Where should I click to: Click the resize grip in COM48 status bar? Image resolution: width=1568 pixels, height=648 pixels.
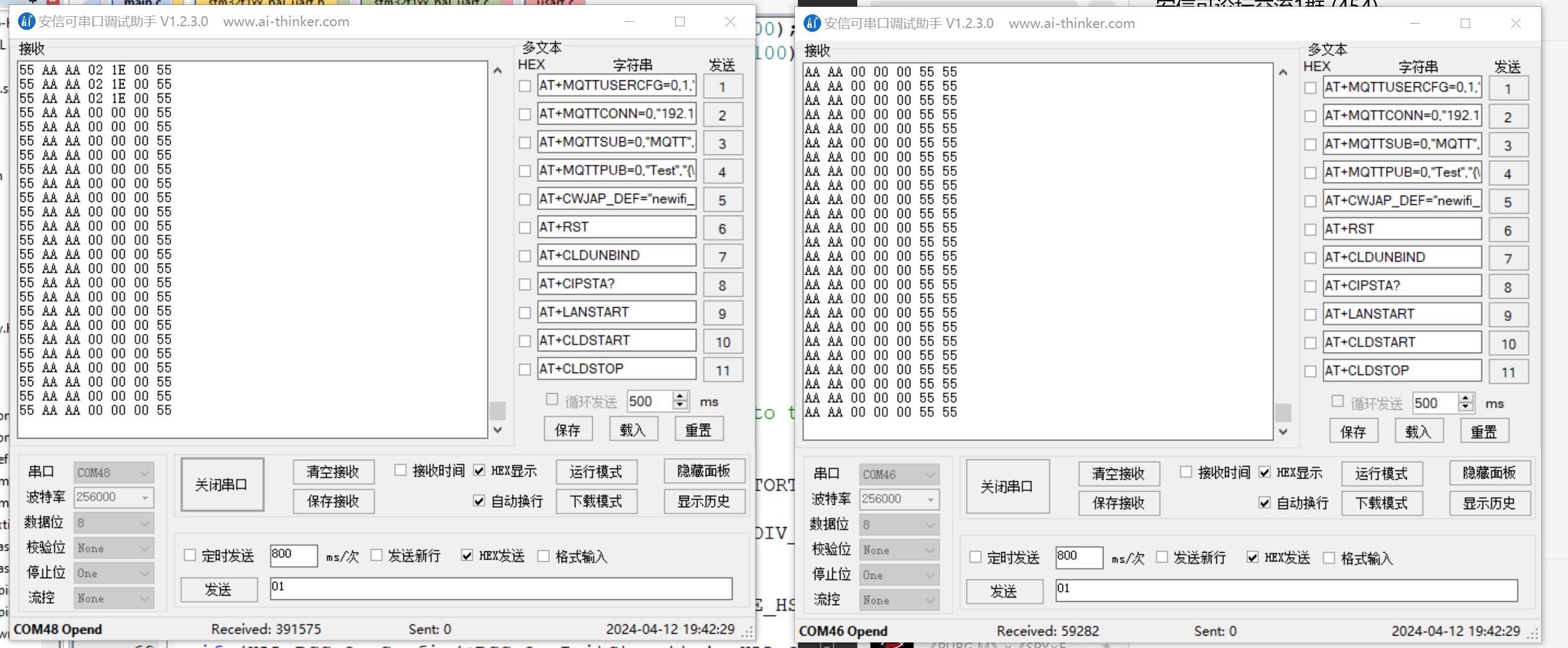(748, 632)
